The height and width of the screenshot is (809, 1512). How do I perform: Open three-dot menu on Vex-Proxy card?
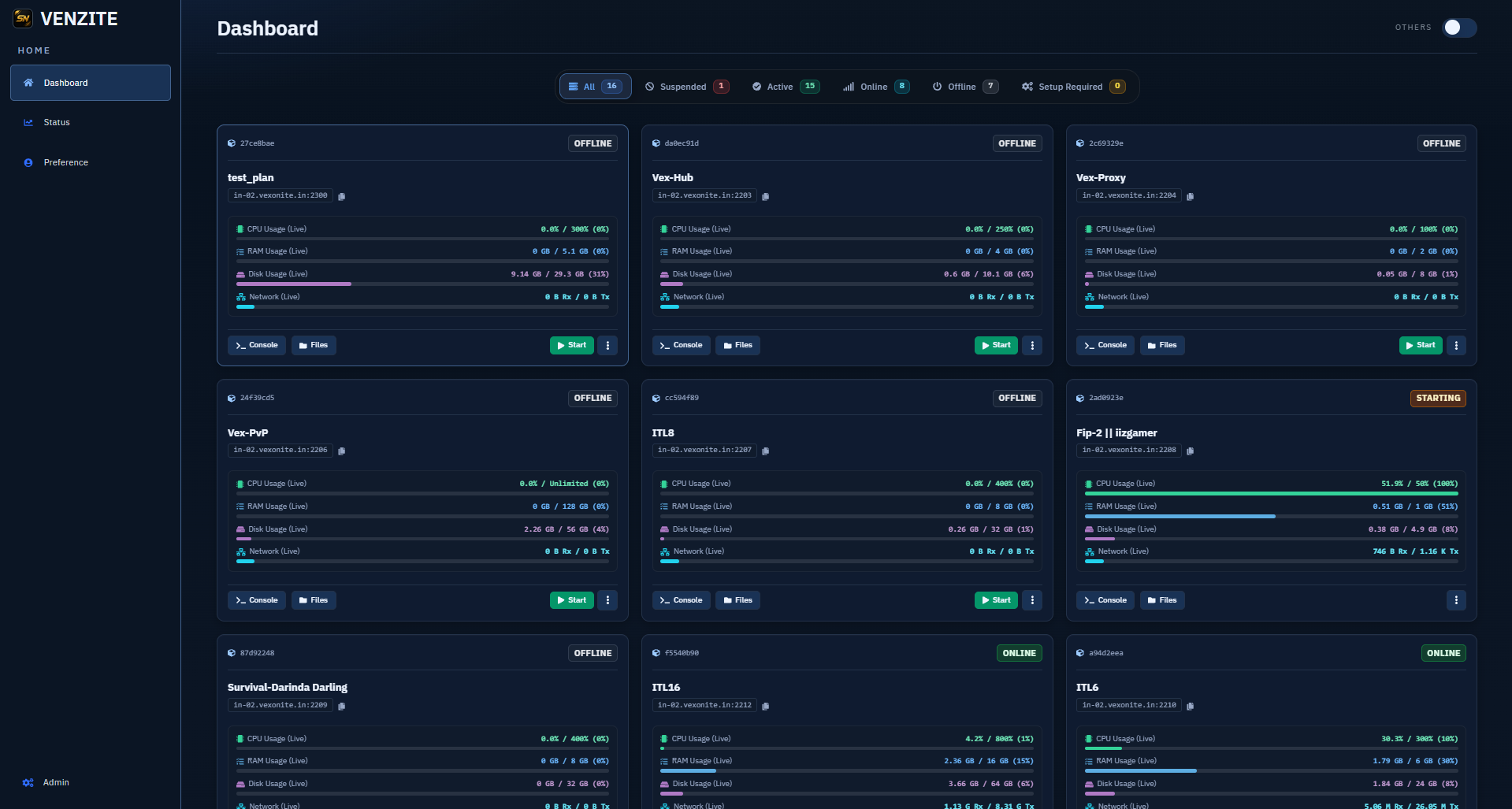tap(1456, 345)
